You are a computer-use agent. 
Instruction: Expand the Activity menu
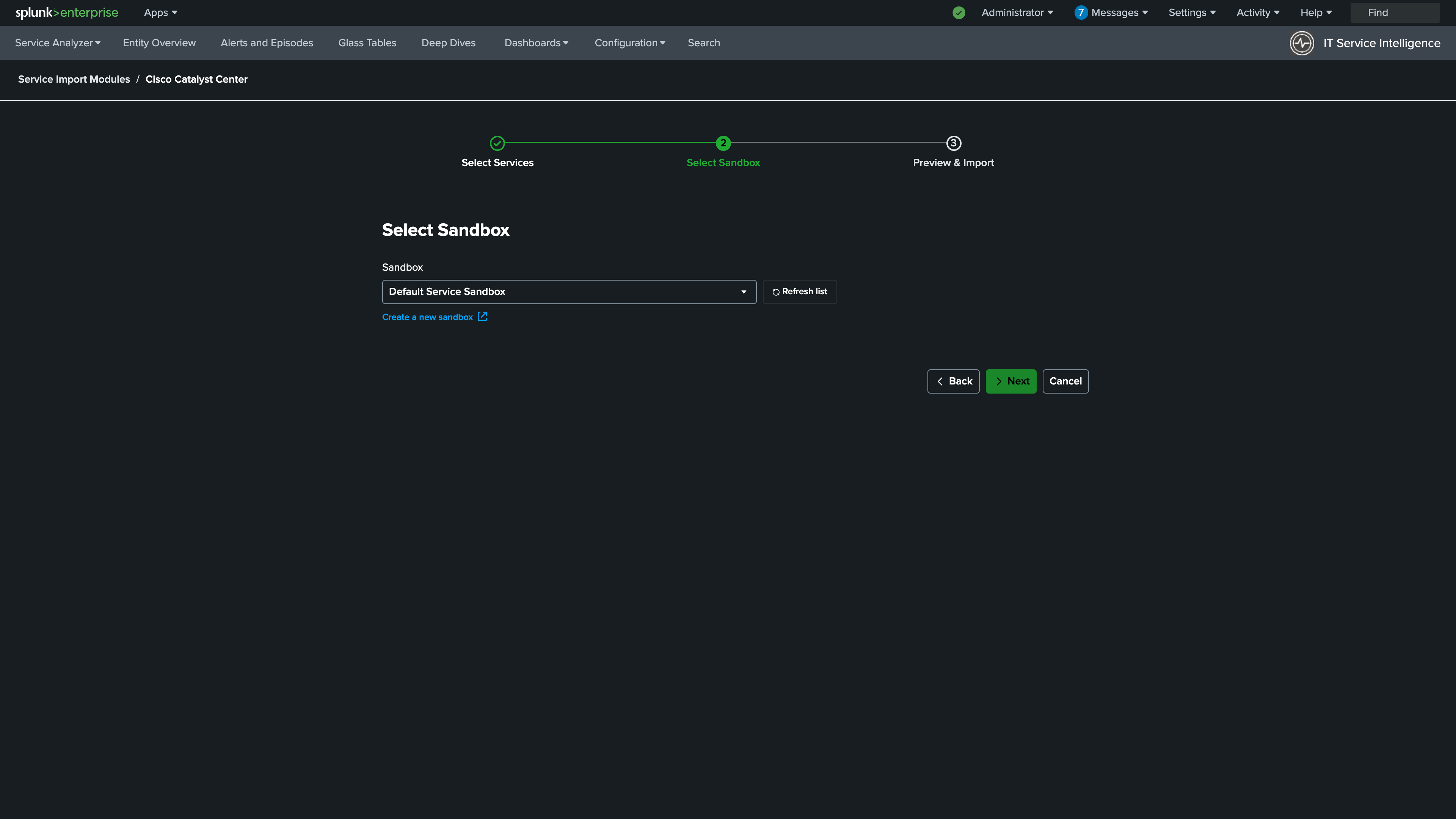1258,13
